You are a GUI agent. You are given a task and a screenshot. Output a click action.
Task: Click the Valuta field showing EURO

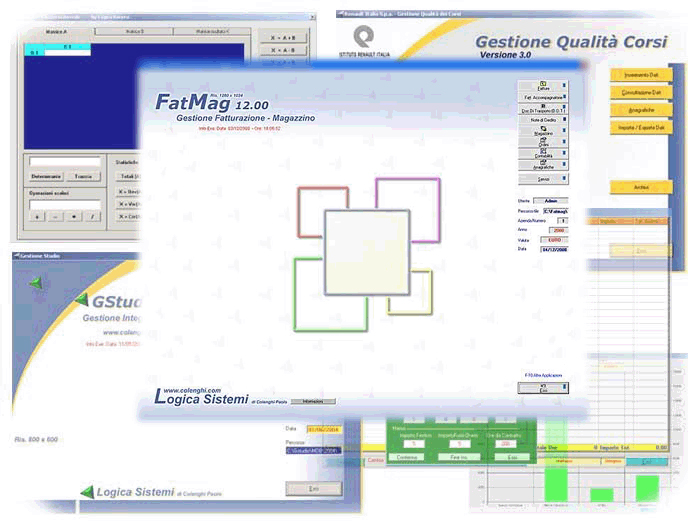tap(555, 240)
